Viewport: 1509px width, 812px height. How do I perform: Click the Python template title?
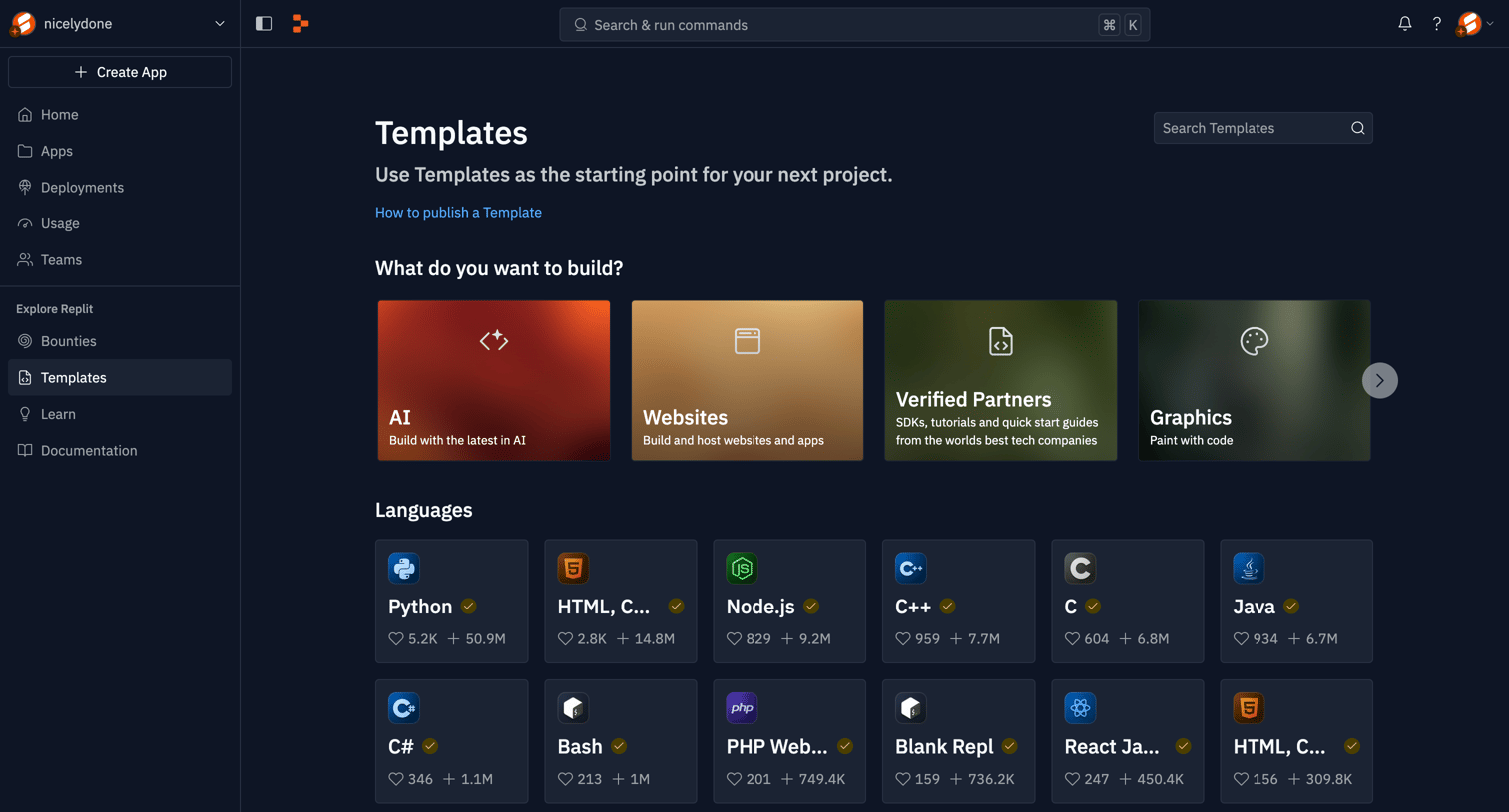(x=420, y=607)
